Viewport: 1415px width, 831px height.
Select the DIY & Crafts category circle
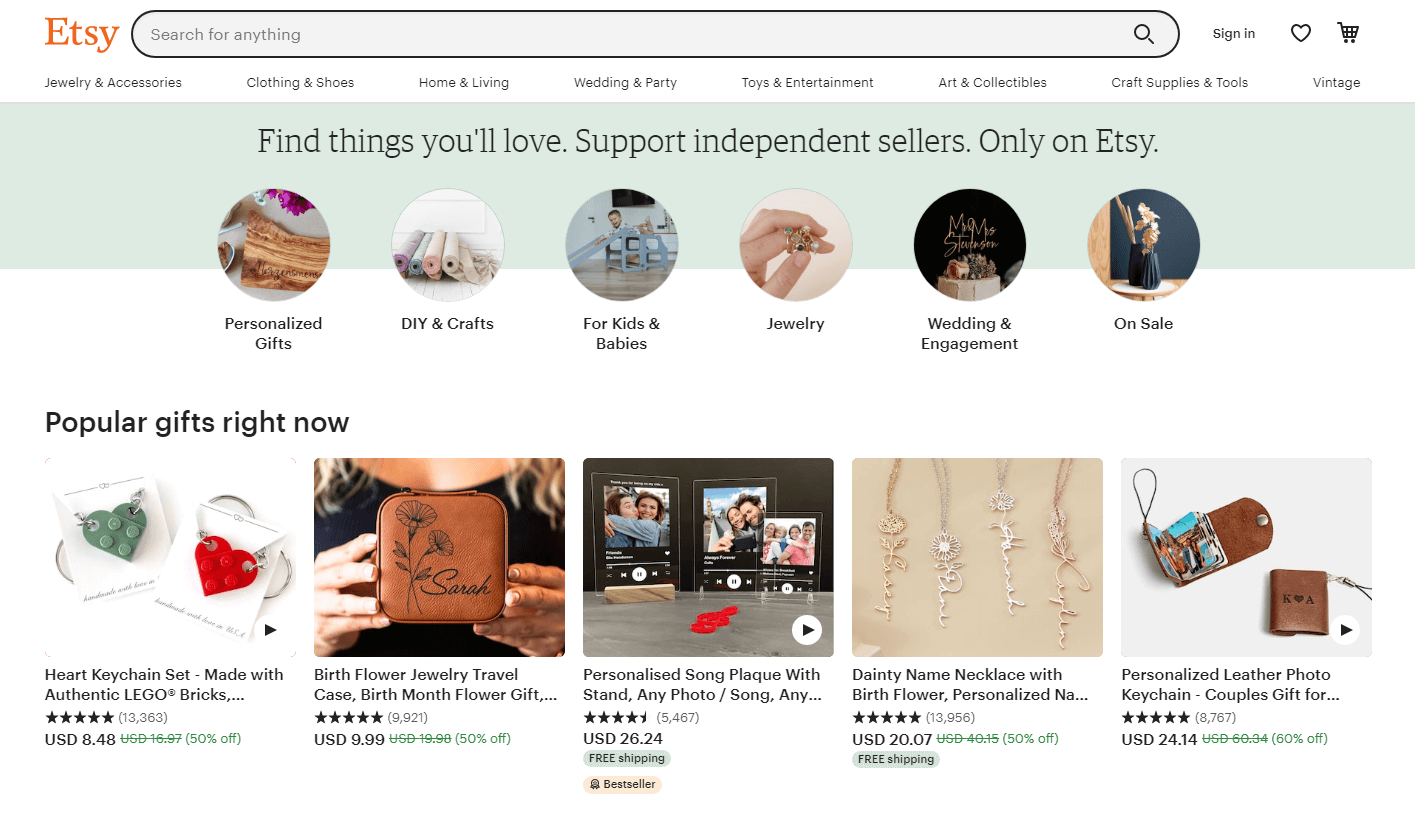[447, 245]
